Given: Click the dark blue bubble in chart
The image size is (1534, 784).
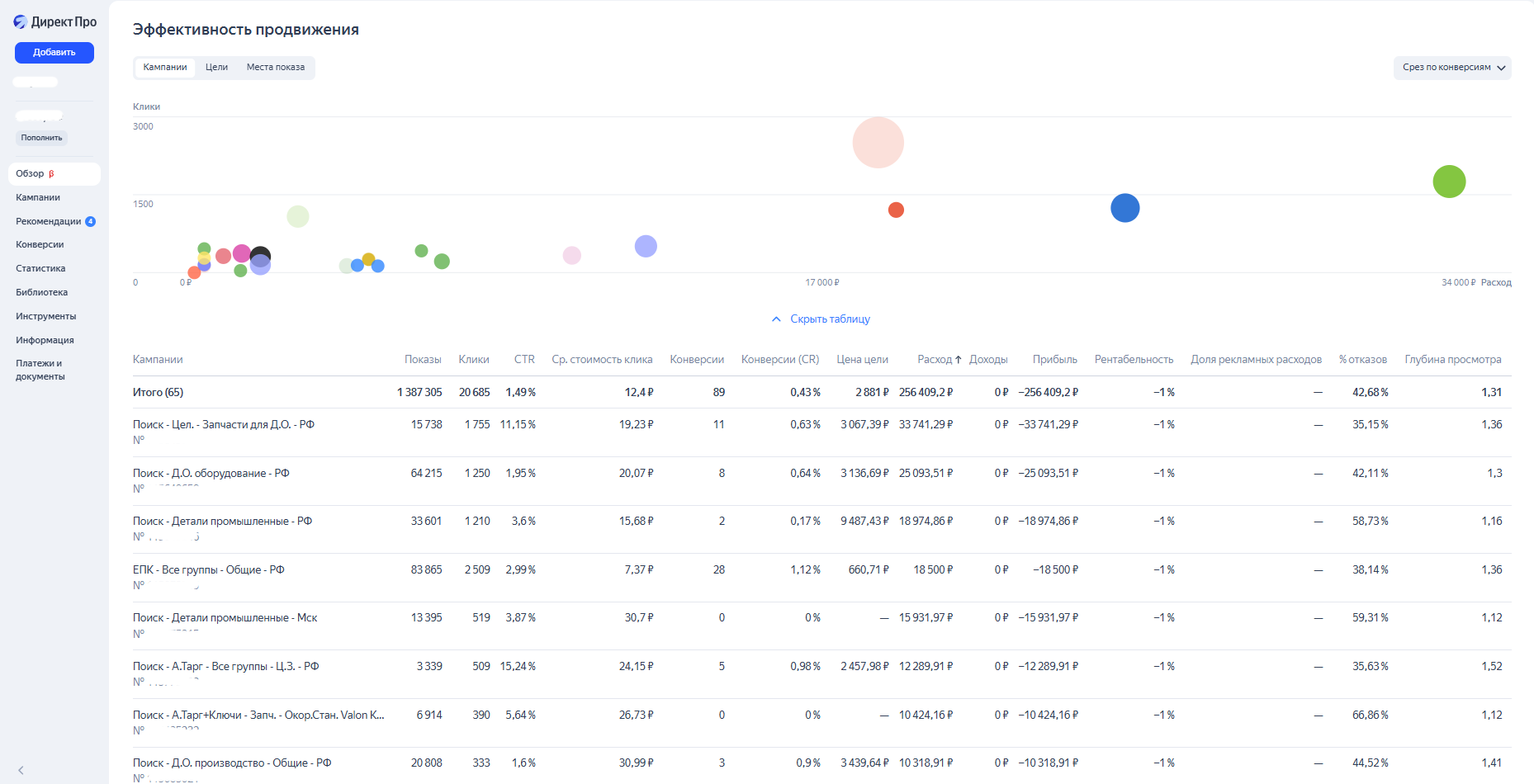Looking at the screenshot, I should pyautogui.click(x=1124, y=208).
